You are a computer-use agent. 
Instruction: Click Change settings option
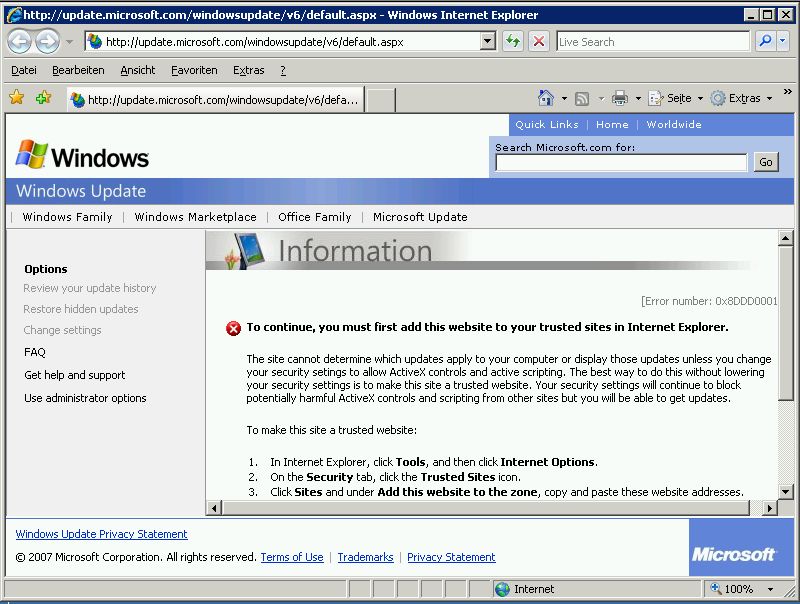click(x=62, y=330)
